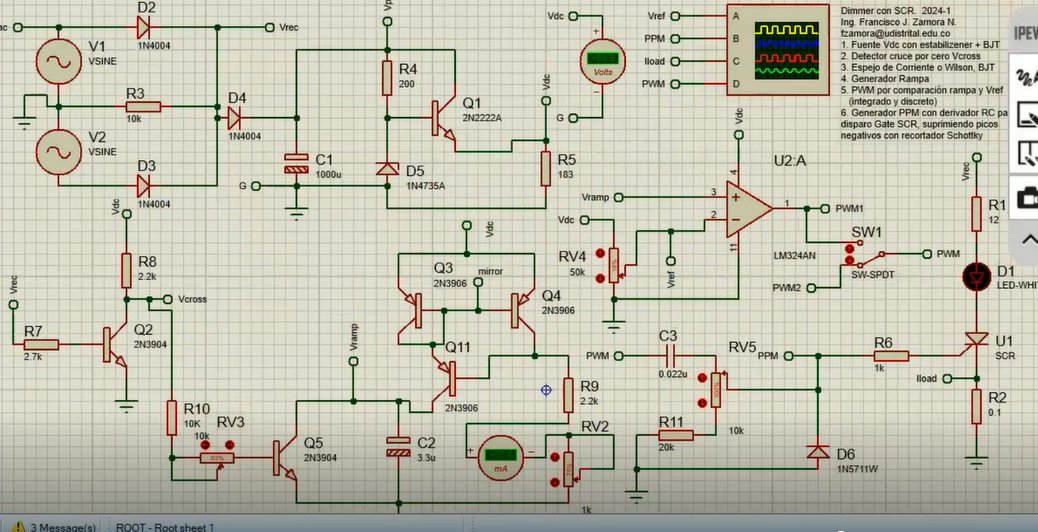Click the lower red actuator of RV4
Image resolution: width=1038 pixels, height=532 pixels.
pos(600,279)
